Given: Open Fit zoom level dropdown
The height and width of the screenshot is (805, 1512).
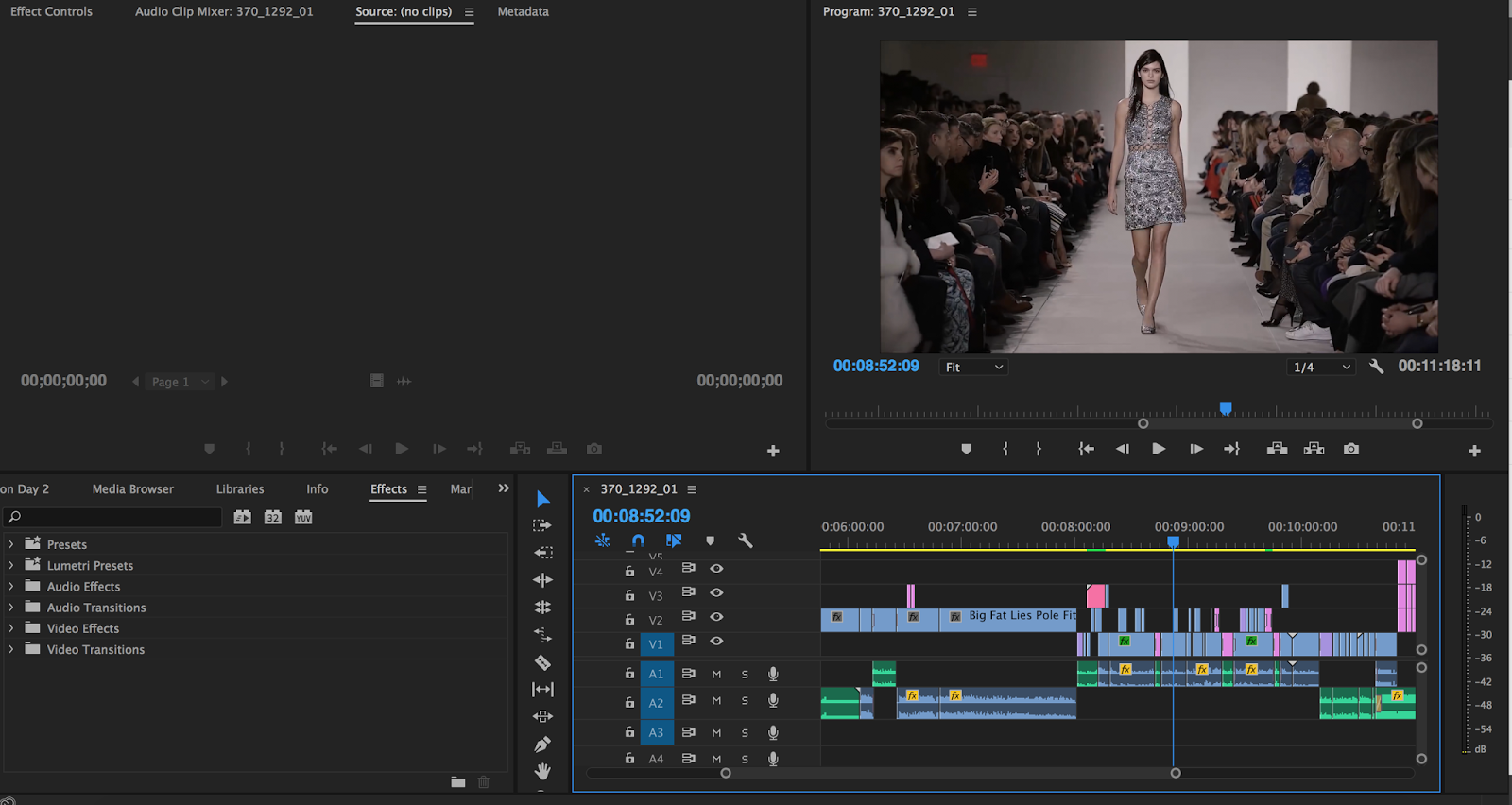Looking at the screenshot, I should (973, 368).
